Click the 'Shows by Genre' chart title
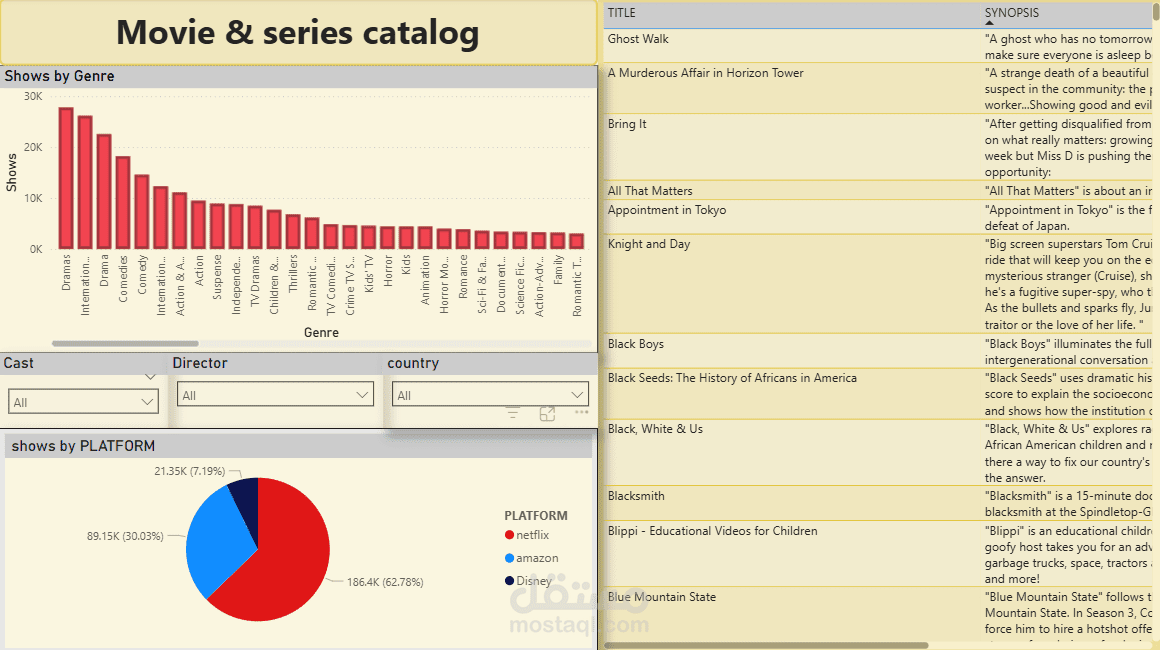This screenshot has height=650, width=1160. point(59,76)
